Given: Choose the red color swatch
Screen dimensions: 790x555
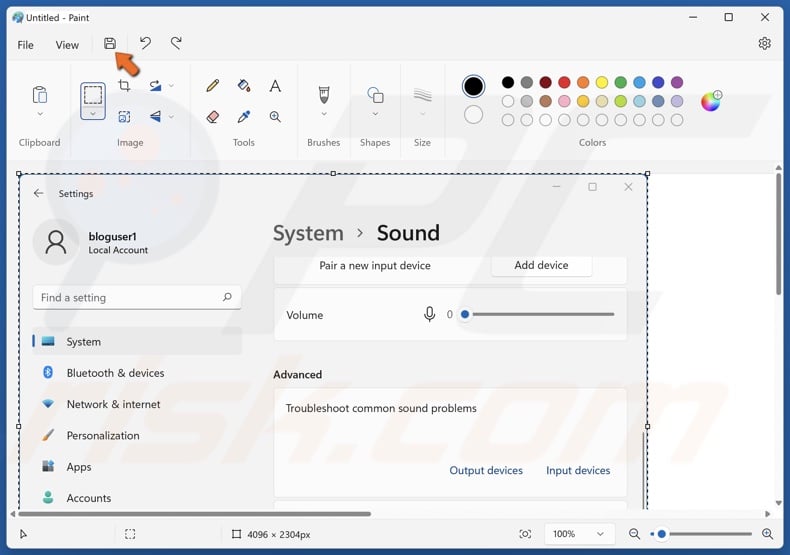Looking at the screenshot, I should (564, 82).
